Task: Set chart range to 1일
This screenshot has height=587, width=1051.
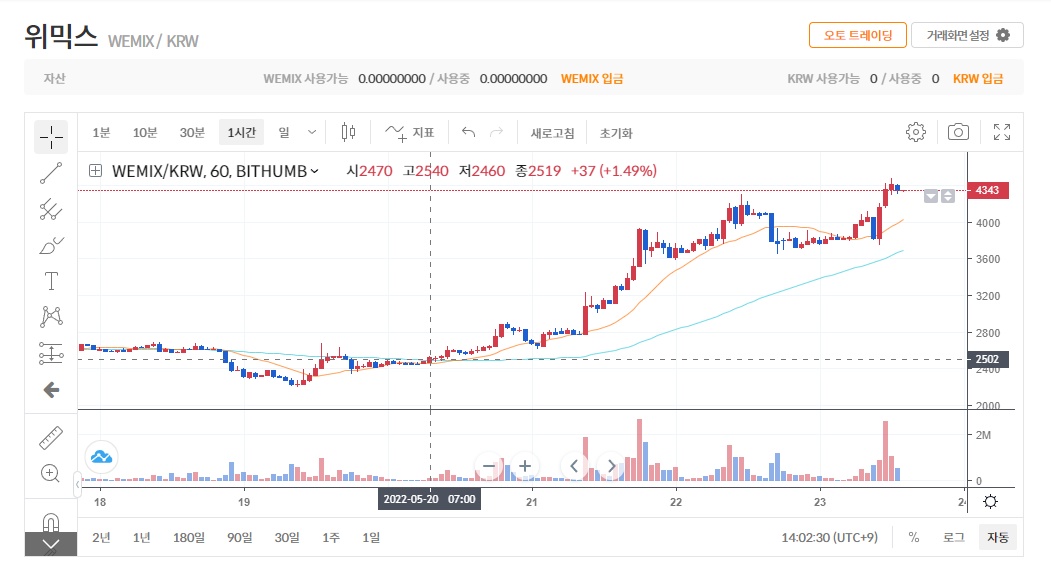Action: 371,537
